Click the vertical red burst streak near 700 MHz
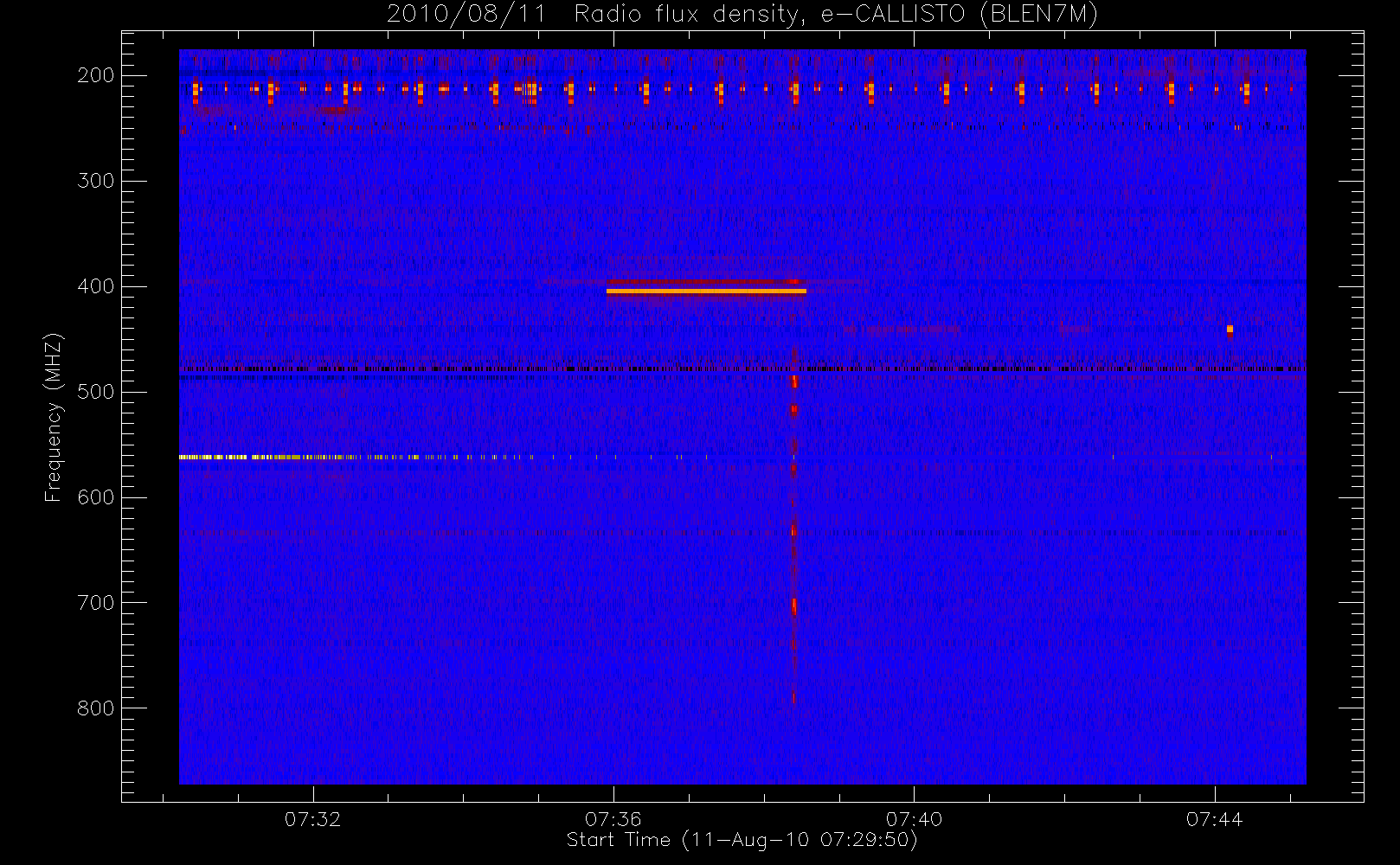The image size is (1400, 865). pyautogui.click(x=793, y=605)
